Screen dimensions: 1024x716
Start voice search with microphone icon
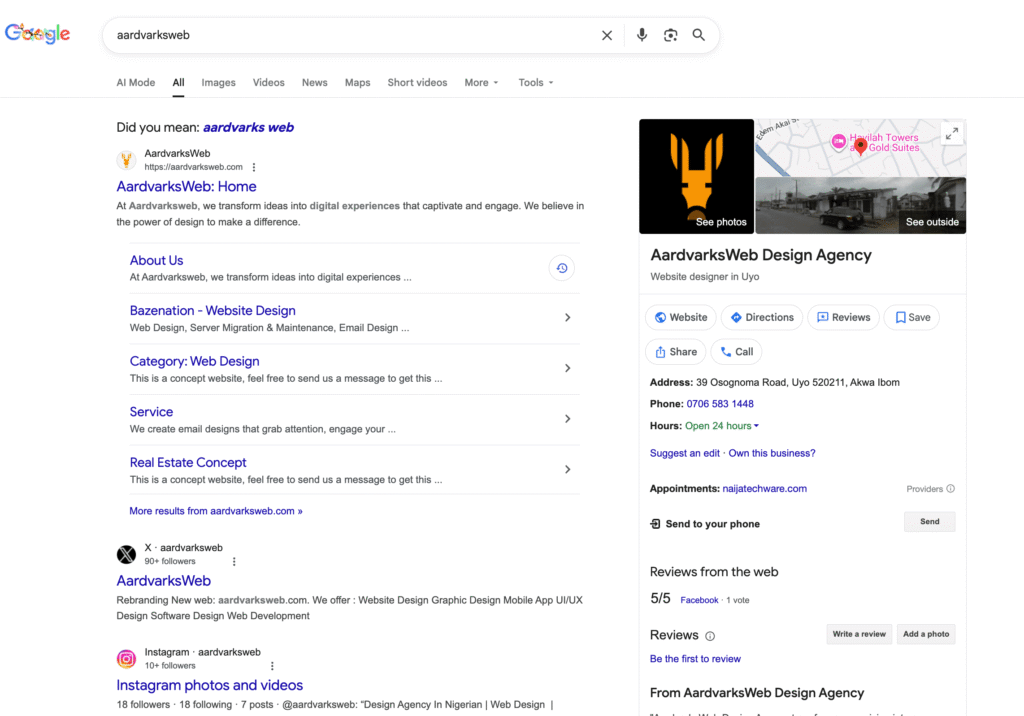[x=642, y=35]
